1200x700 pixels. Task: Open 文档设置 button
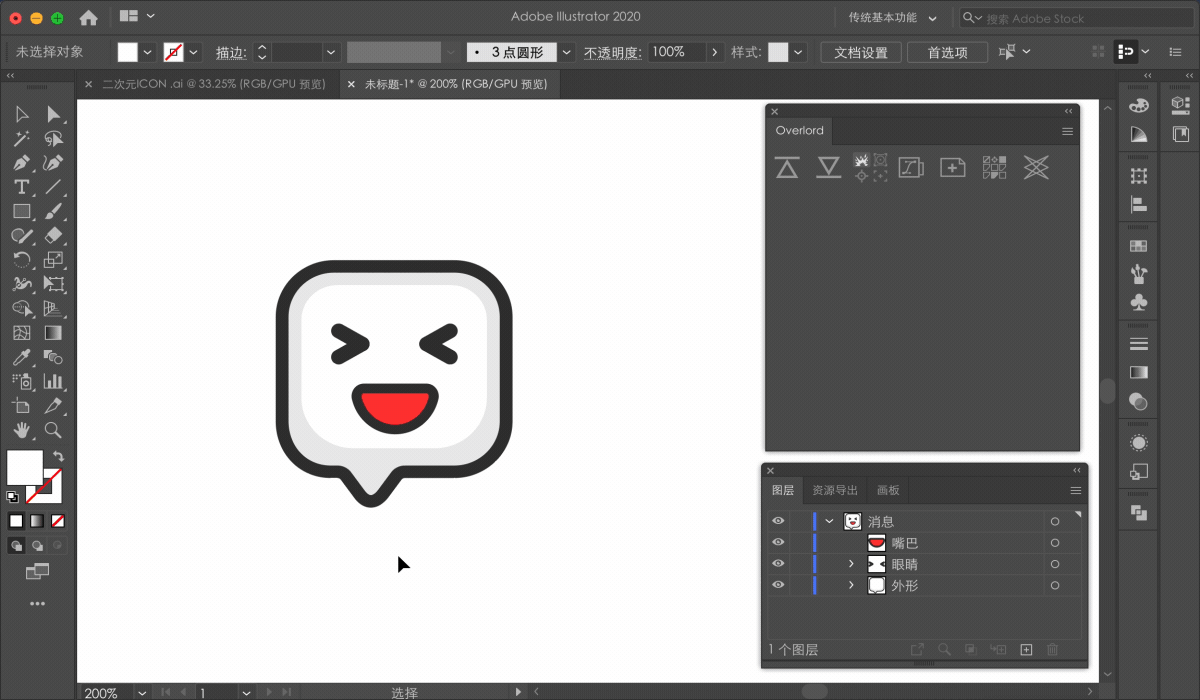861,52
